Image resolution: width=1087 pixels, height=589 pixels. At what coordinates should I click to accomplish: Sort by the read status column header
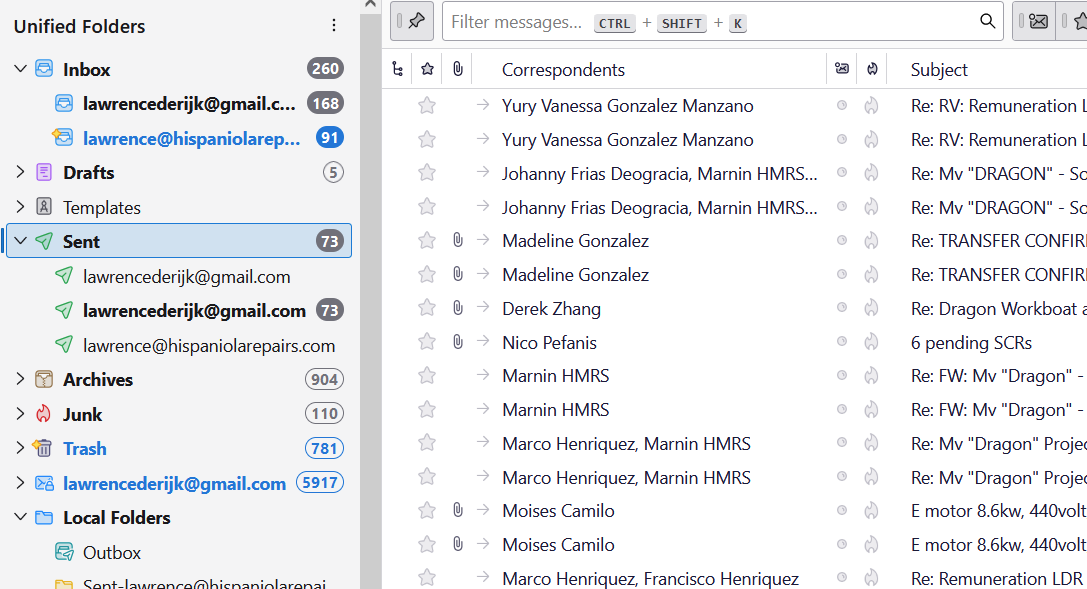coord(842,69)
